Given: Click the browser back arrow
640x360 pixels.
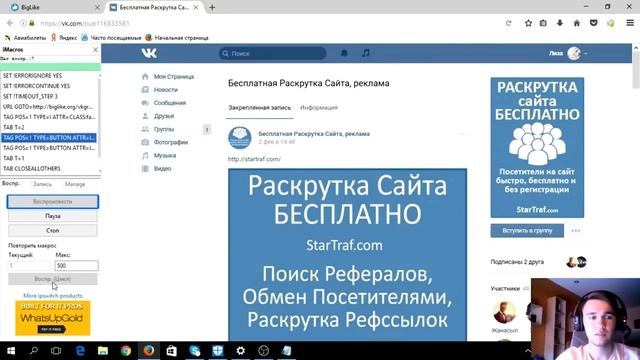Looking at the screenshot, I should click(x=10, y=23).
